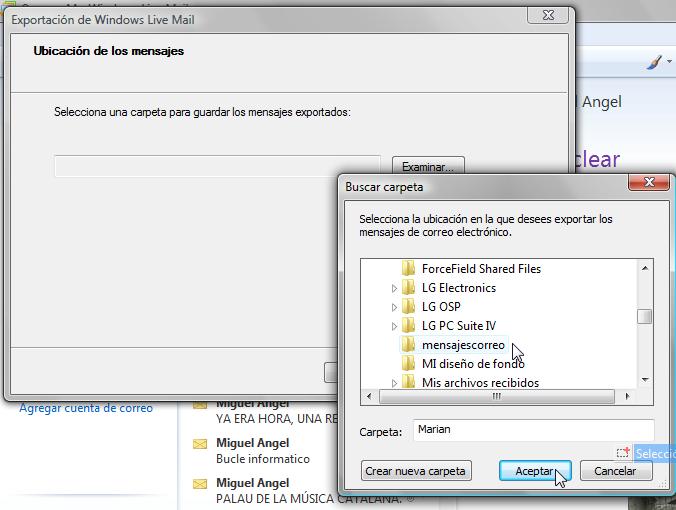Click the horizontal scrollbar thumb in folder tree
The height and width of the screenshot is (510, 676).
497,396
